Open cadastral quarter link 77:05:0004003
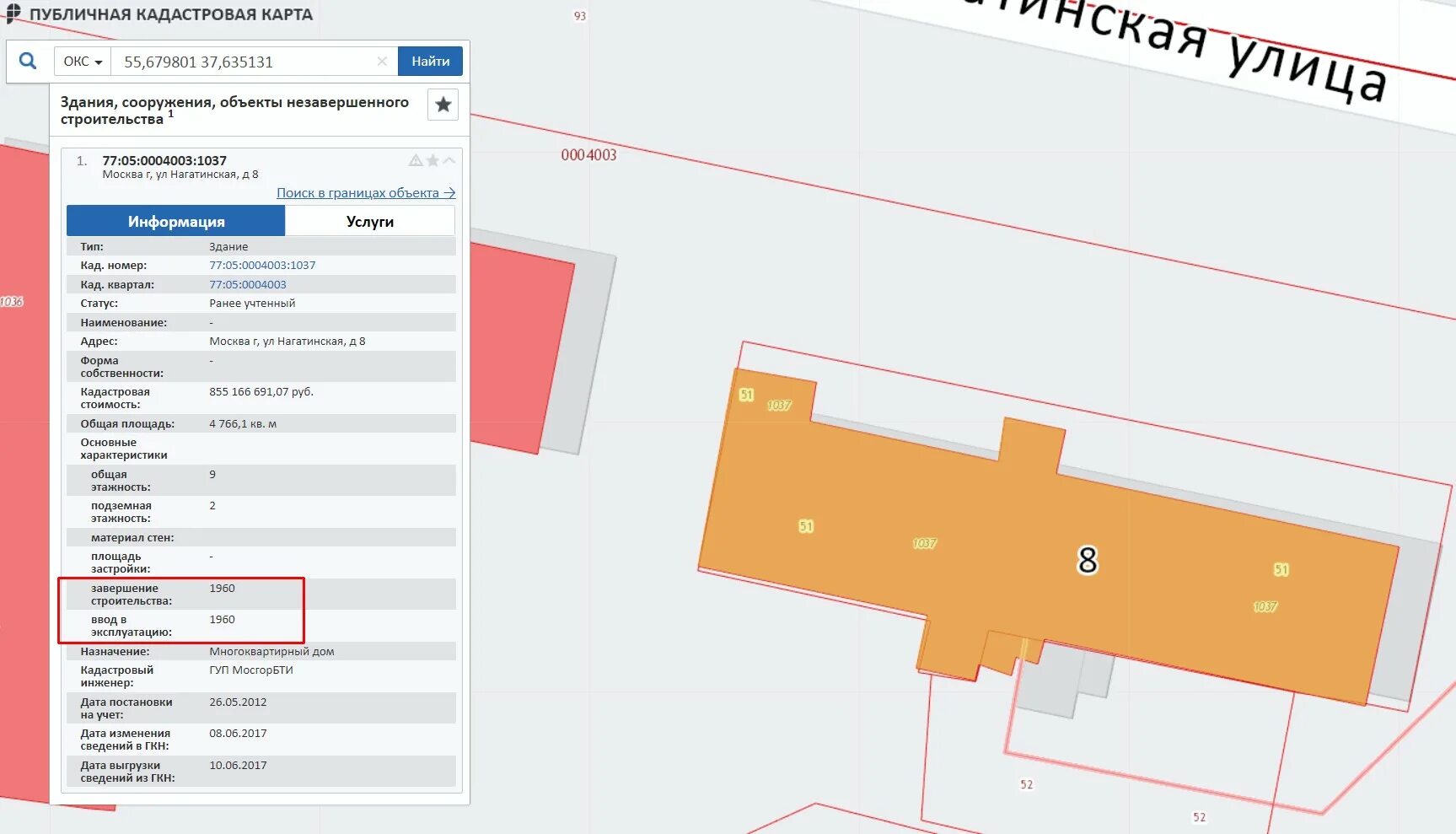1456x834 pixels. click(x=248, y=285)
